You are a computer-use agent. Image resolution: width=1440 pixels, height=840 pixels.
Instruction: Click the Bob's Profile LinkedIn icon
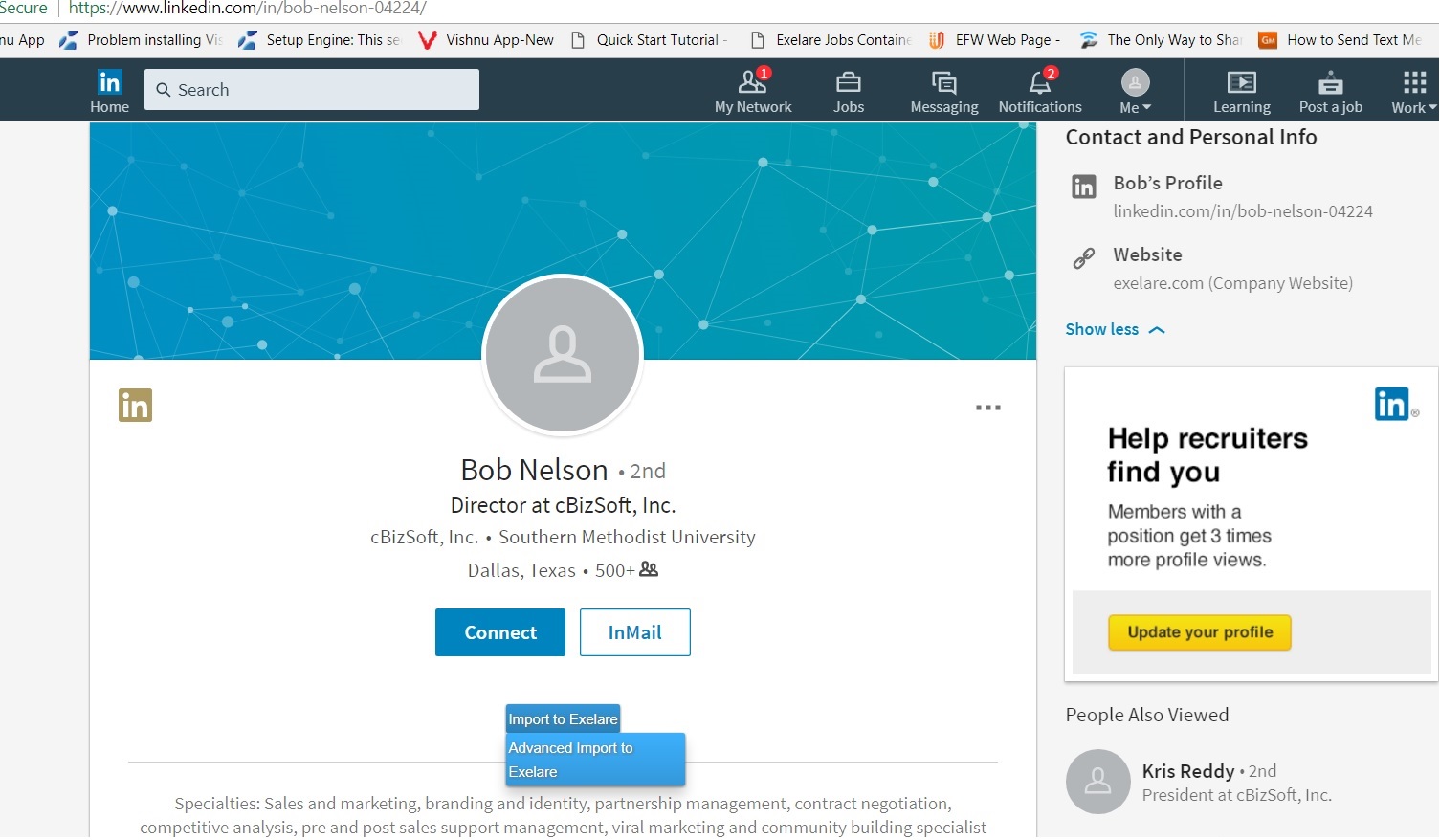pyautogui.click(x=1084, y=187)
